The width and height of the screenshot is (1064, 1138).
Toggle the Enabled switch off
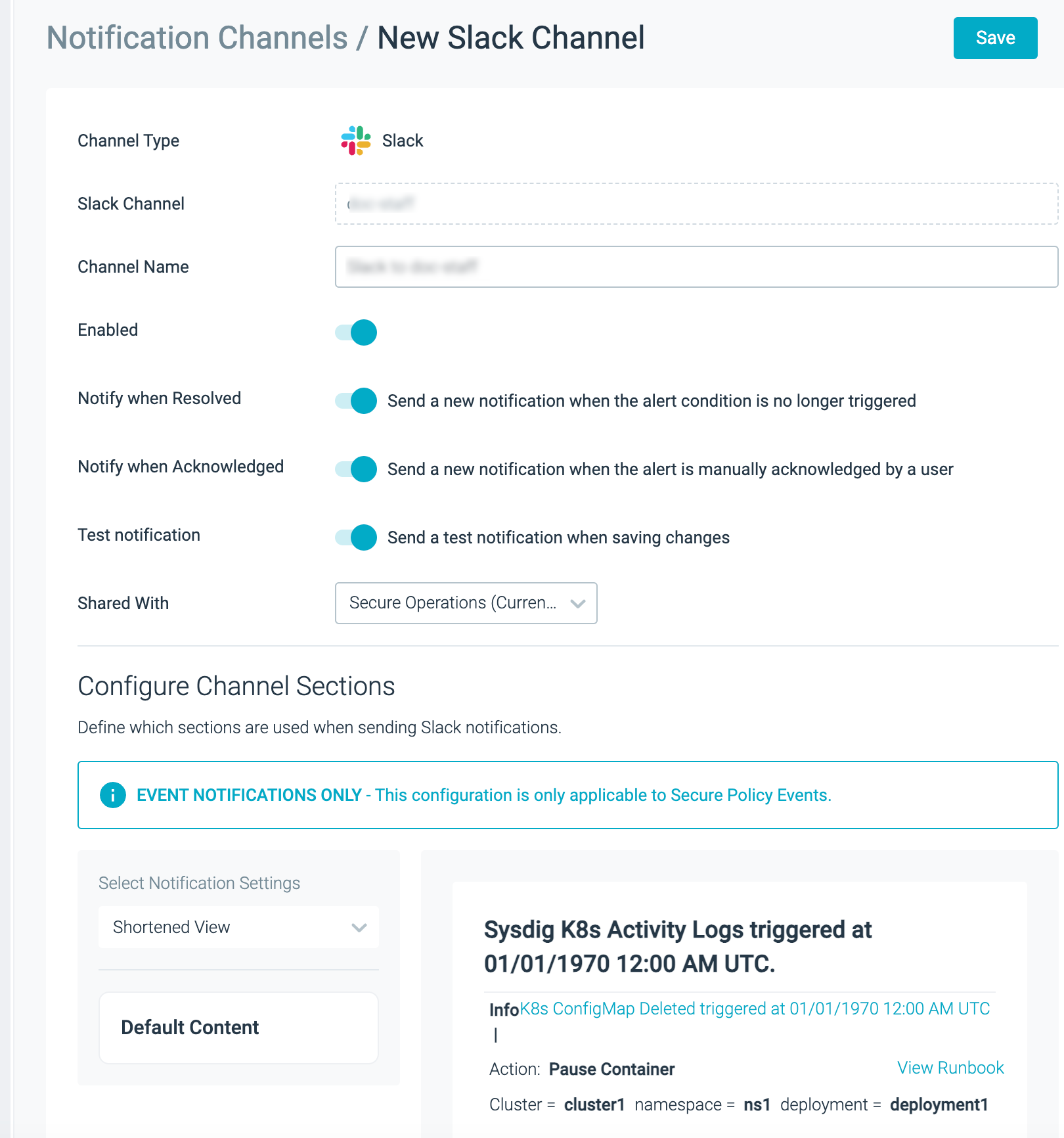click(356, 332)
